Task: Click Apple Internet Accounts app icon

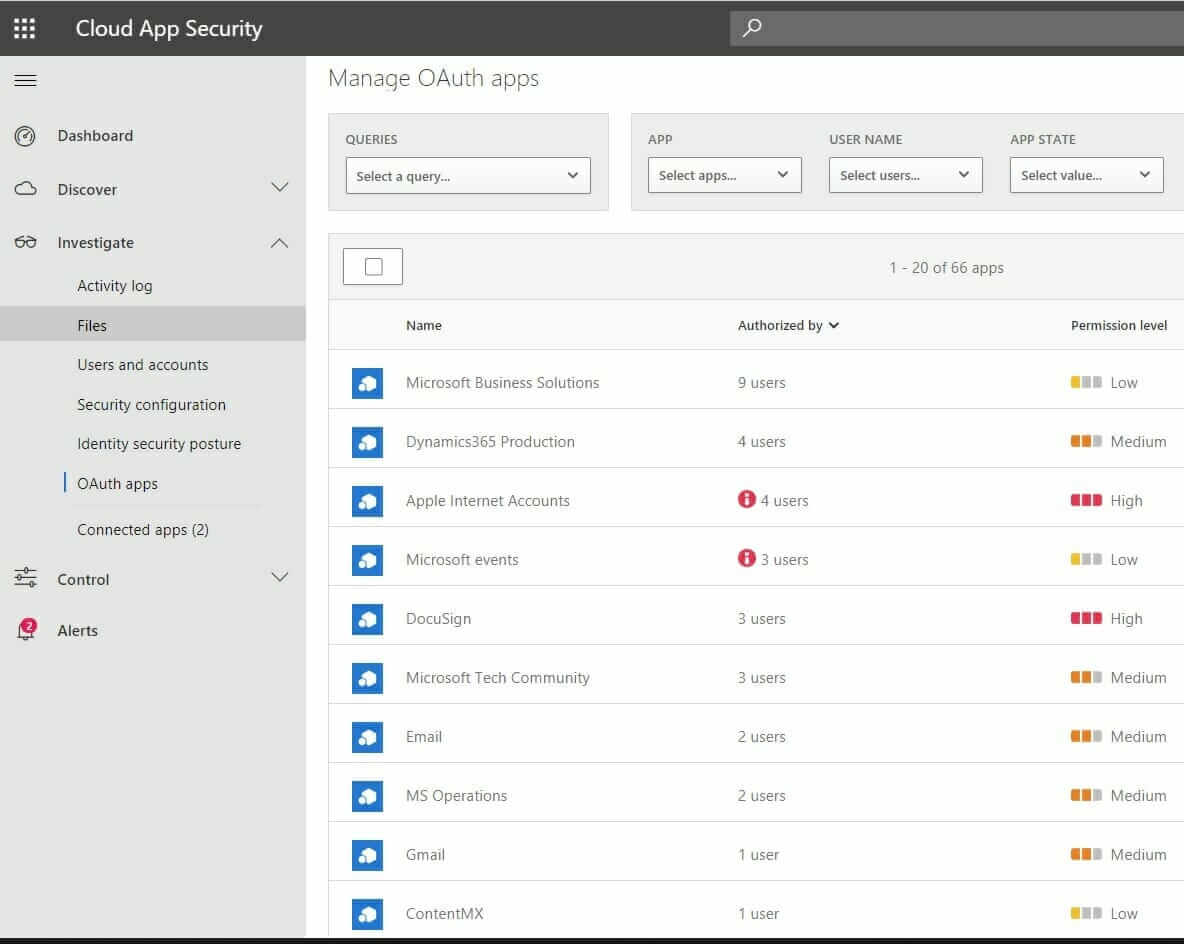Action: click(367, 501)
